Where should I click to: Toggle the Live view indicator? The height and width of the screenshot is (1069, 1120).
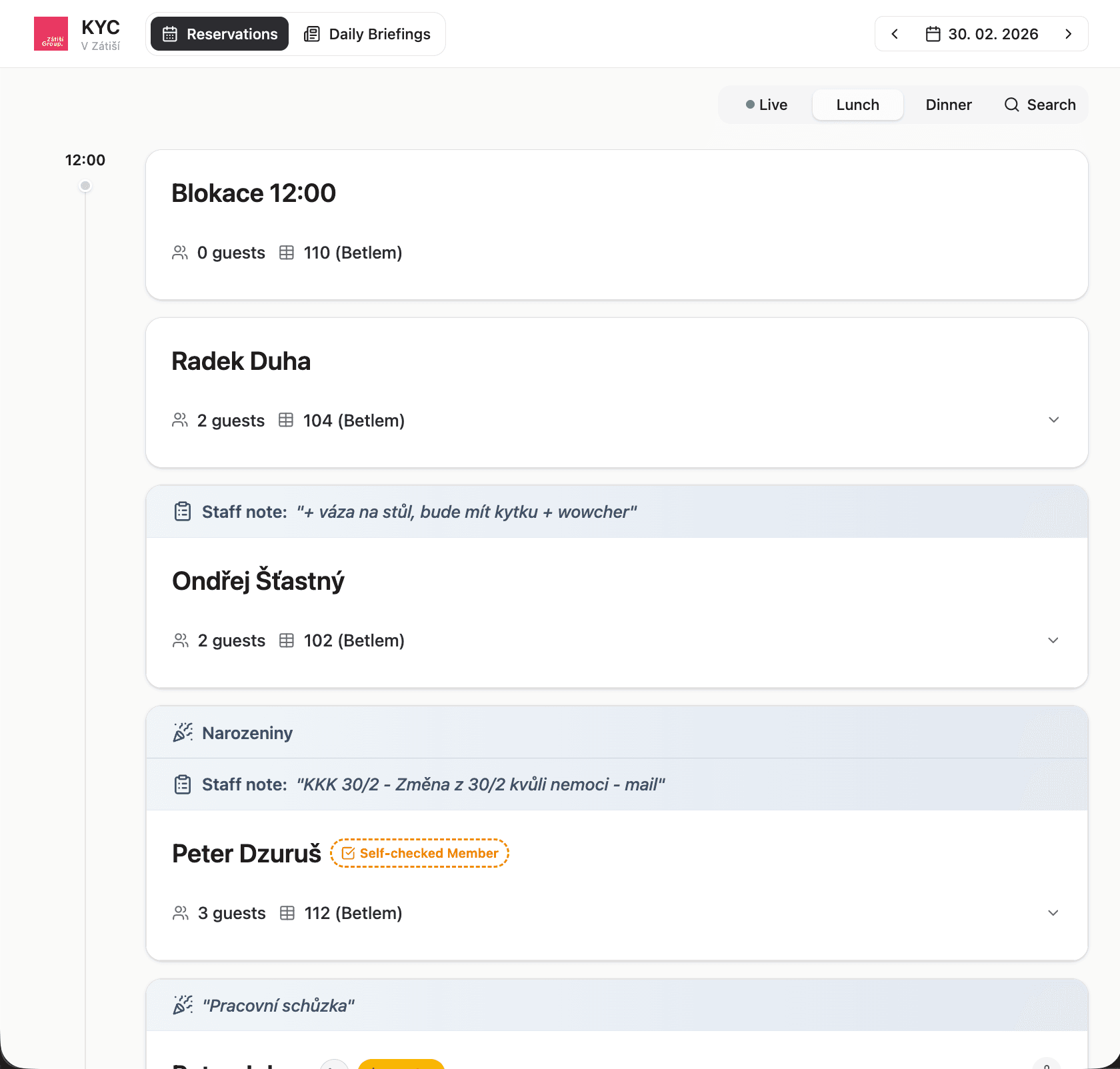coord(765,105)
